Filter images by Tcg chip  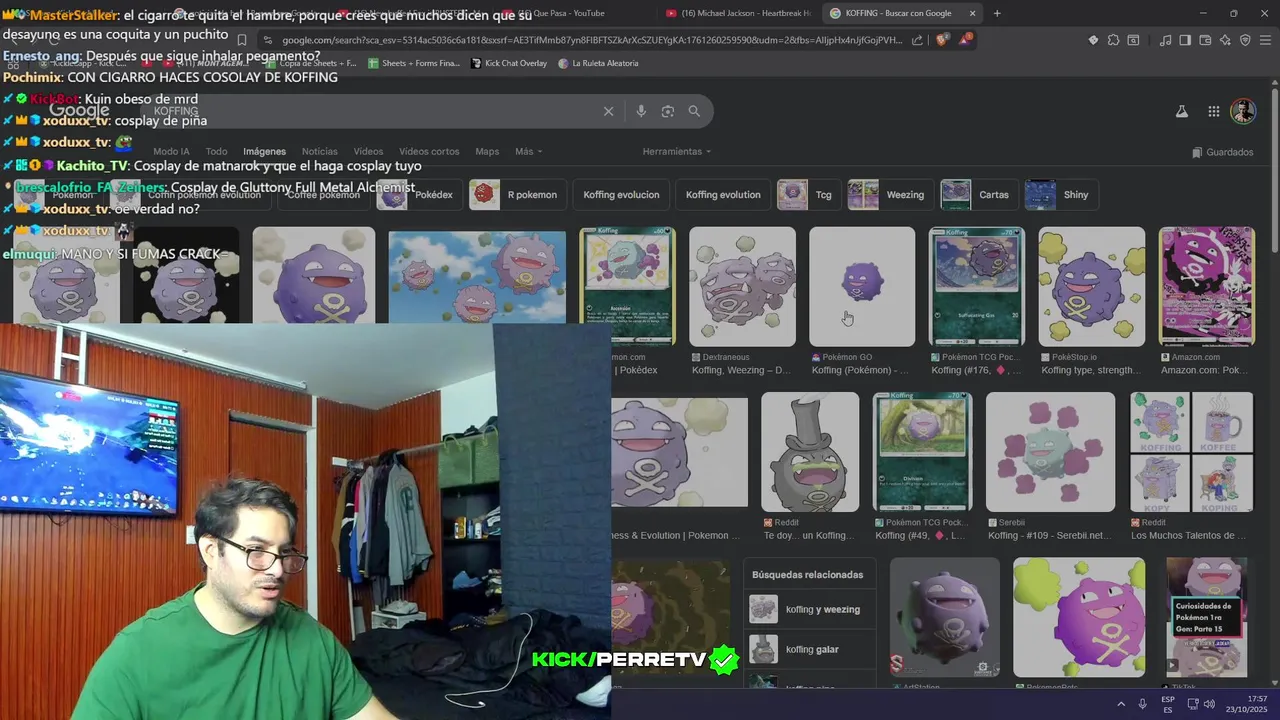pyautogui.click(x=809, y=195)
